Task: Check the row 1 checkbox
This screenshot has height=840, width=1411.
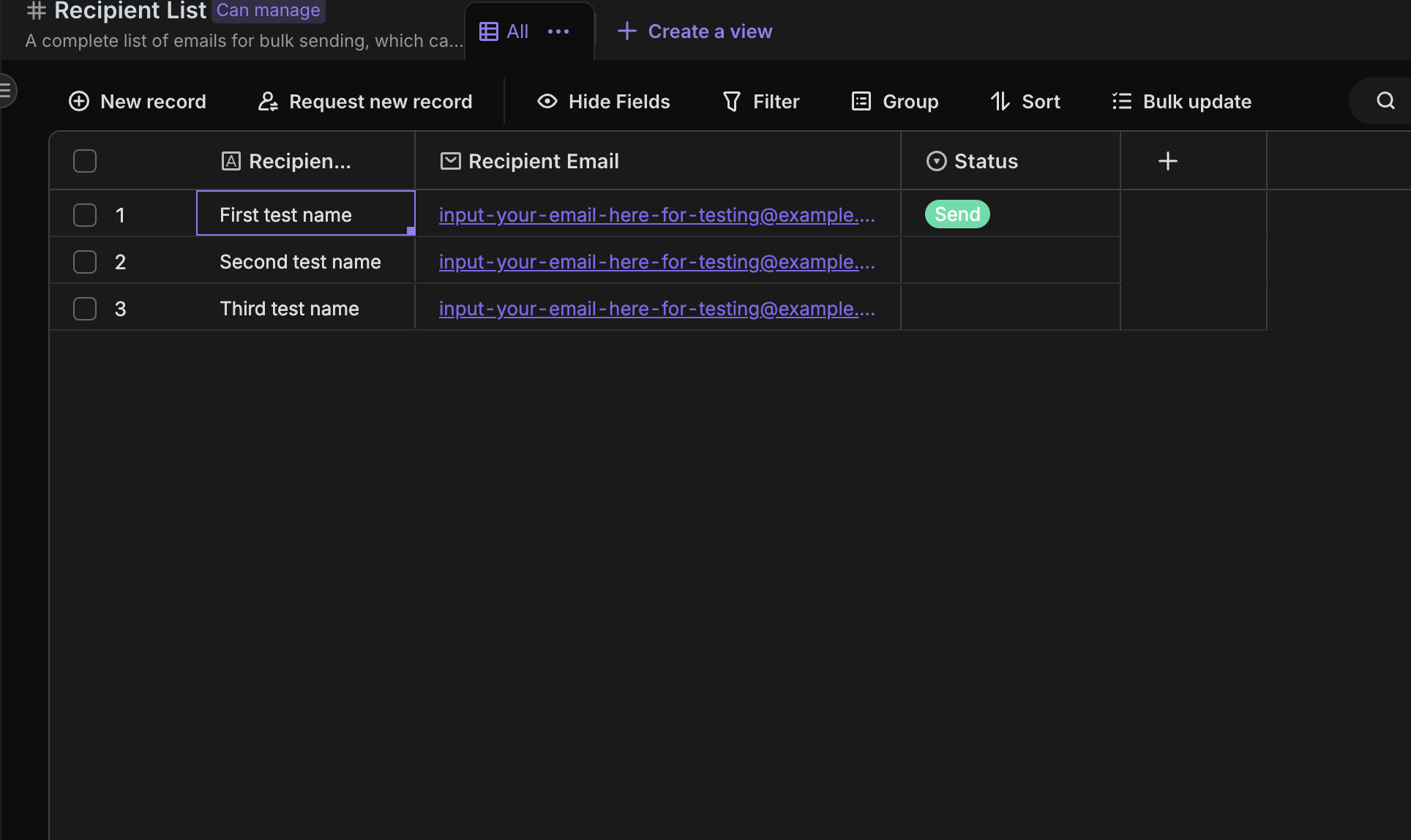Action: click(85, 215)
